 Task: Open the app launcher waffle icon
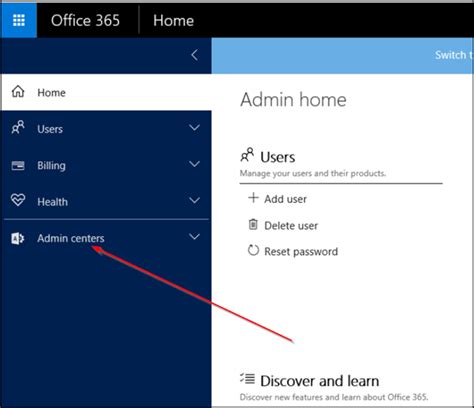[19, 20]
